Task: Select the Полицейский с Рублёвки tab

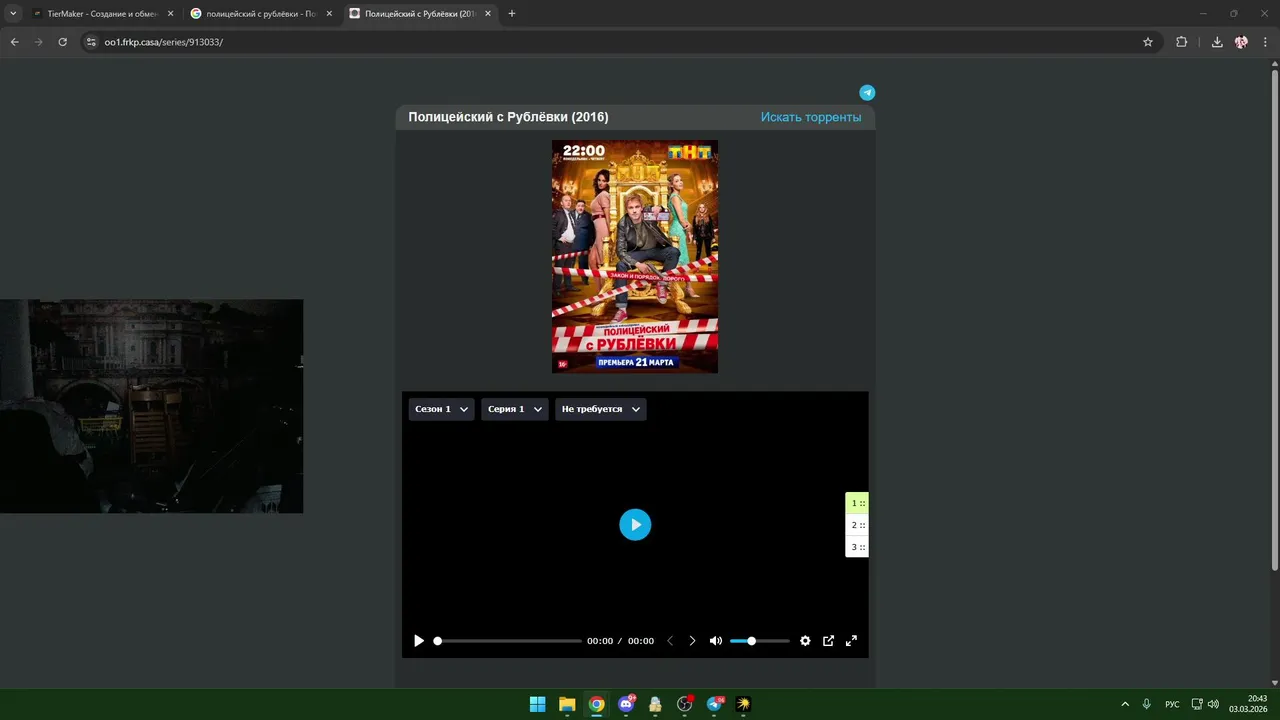Action: (x=420, y=14)
